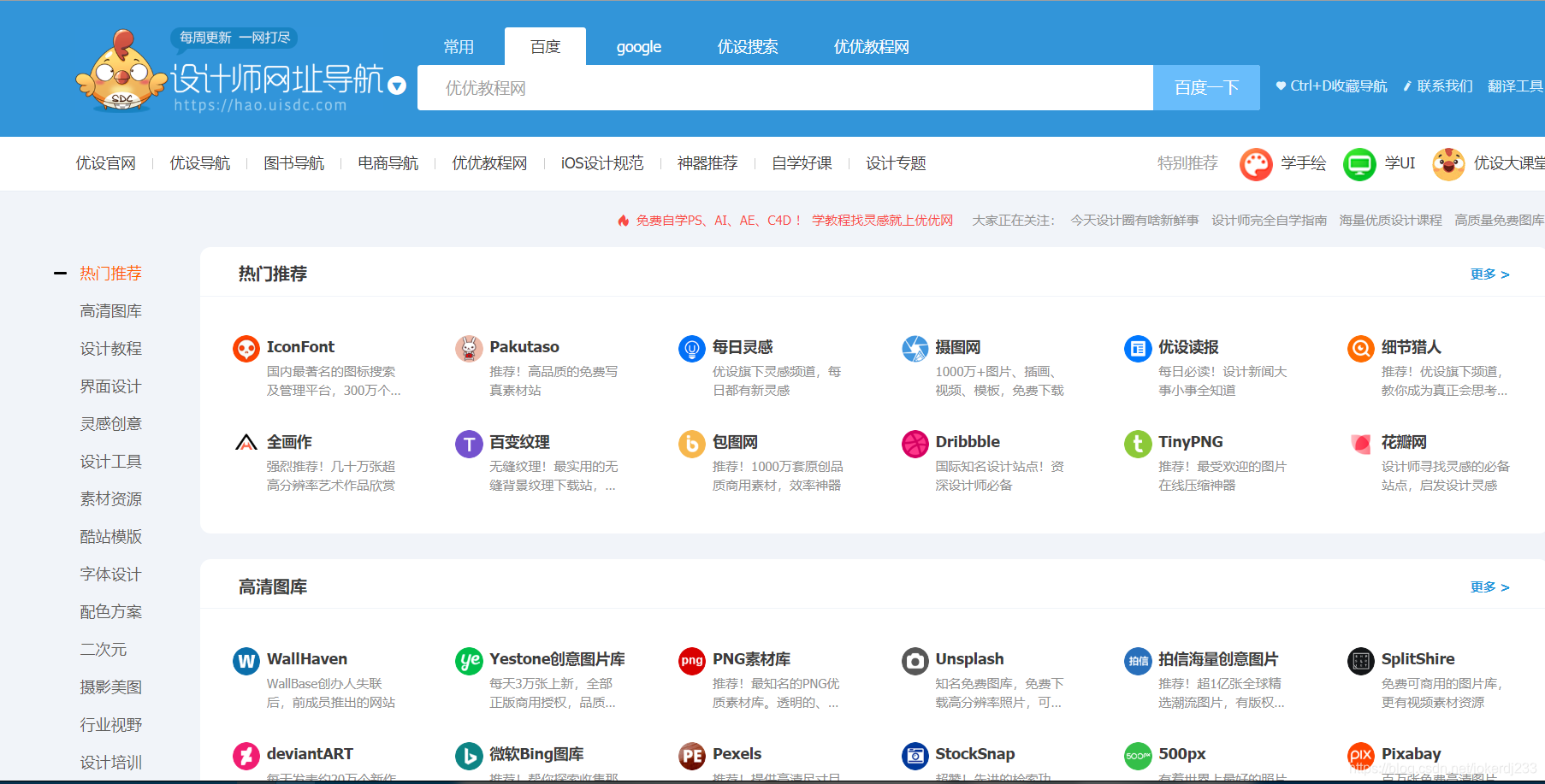This screenshot has height=784, width=1545.
Task: Open the IconFont site icon
Action: (x=246, y=349)
